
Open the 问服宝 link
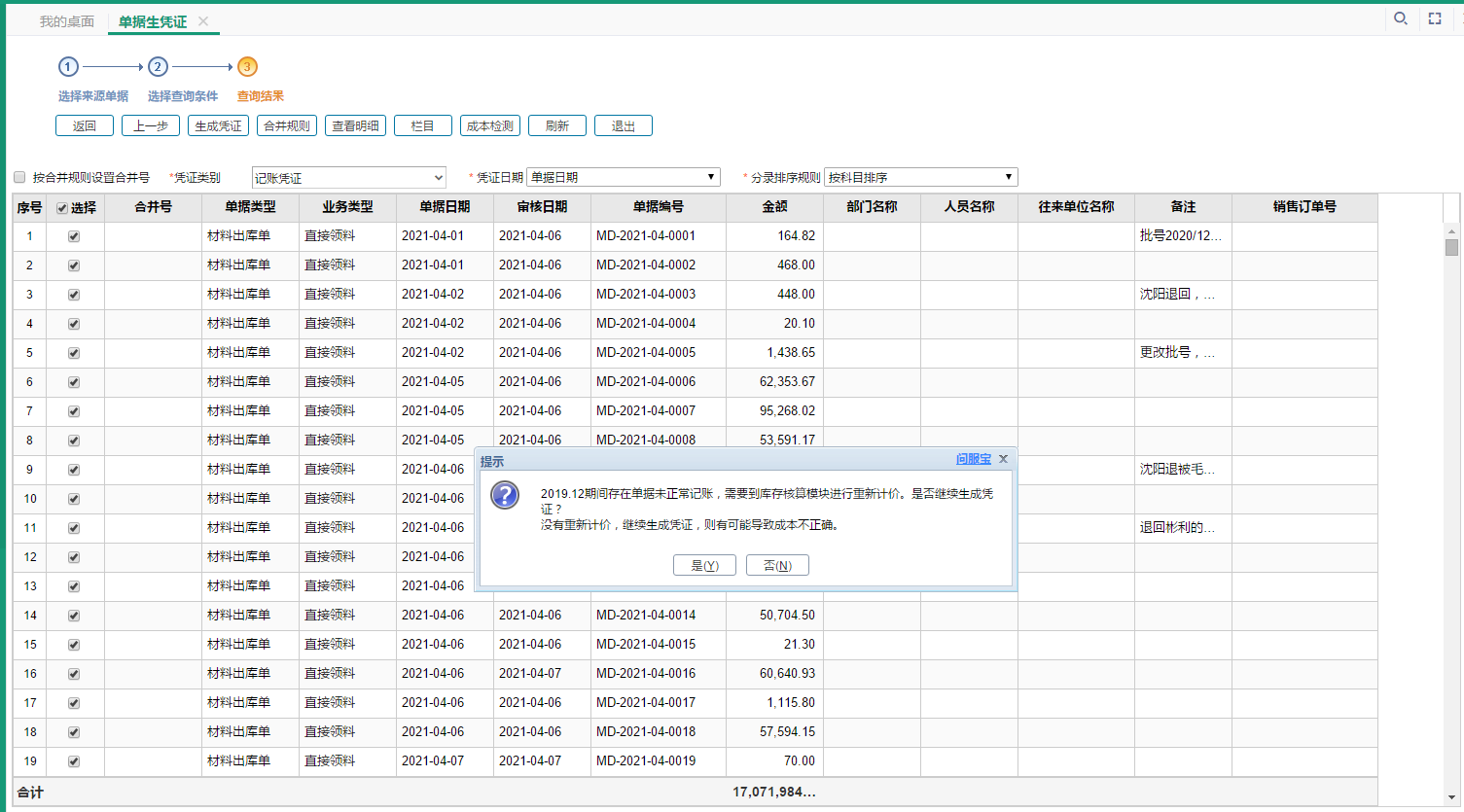pyautogui.click(x=974, y=459)
